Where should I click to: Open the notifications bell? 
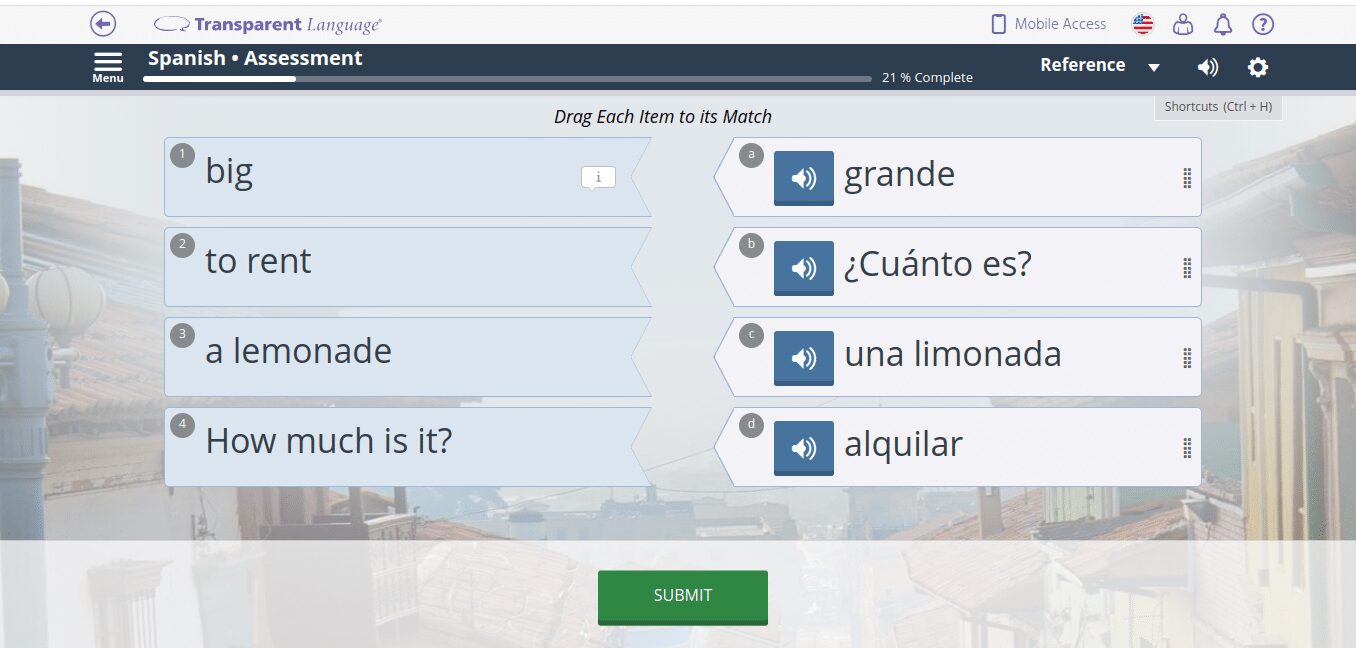[x=1223, y=25]
